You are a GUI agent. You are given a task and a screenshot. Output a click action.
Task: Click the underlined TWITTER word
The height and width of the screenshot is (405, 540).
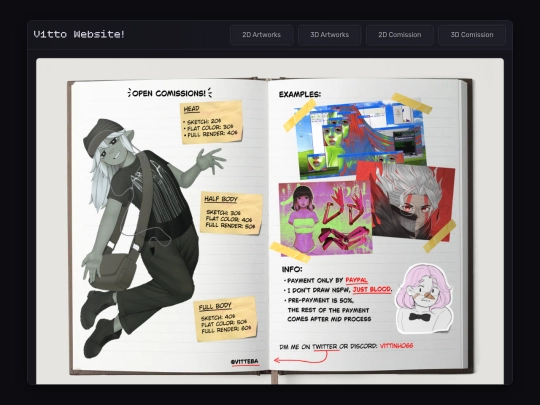tap(325, 346)
